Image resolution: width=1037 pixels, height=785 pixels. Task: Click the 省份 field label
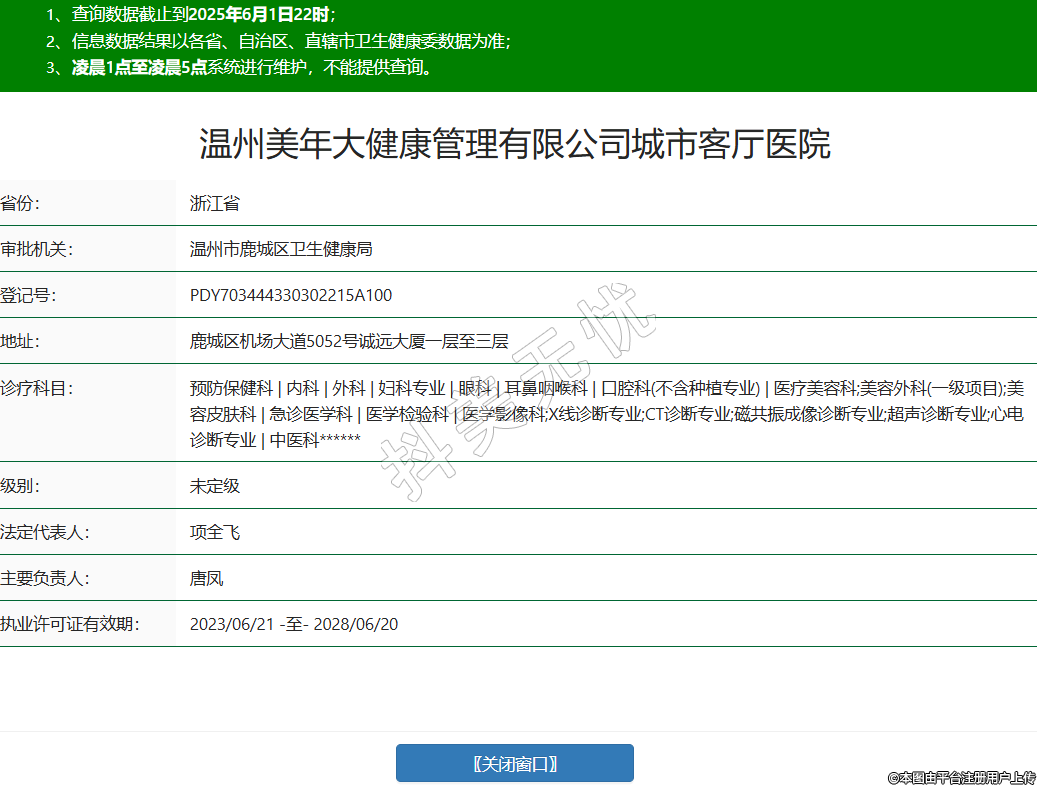coord(20,203)
